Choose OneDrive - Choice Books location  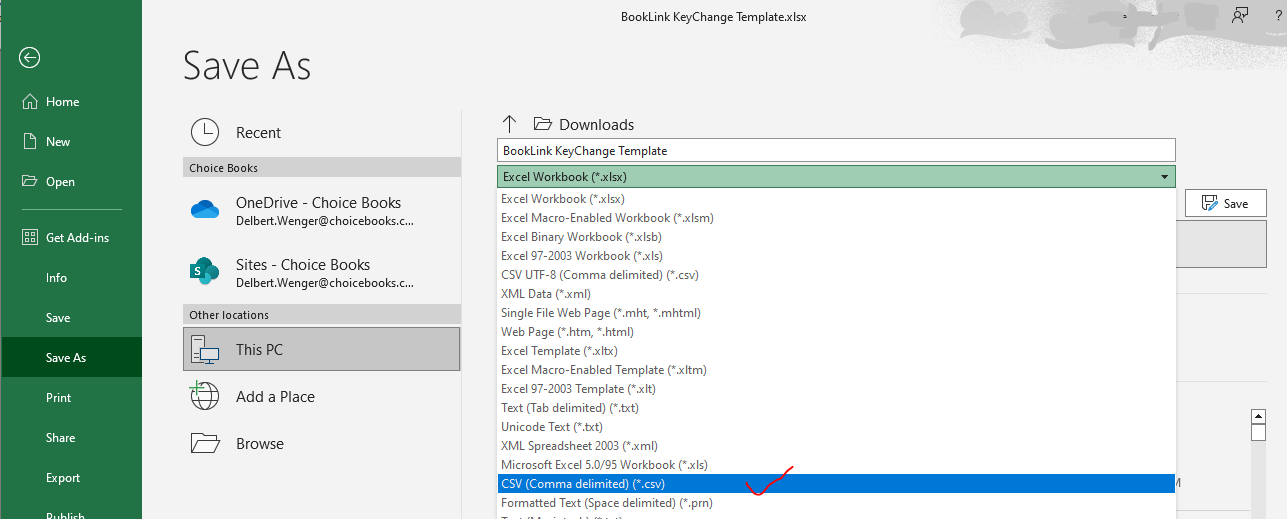tap(322, 210)
